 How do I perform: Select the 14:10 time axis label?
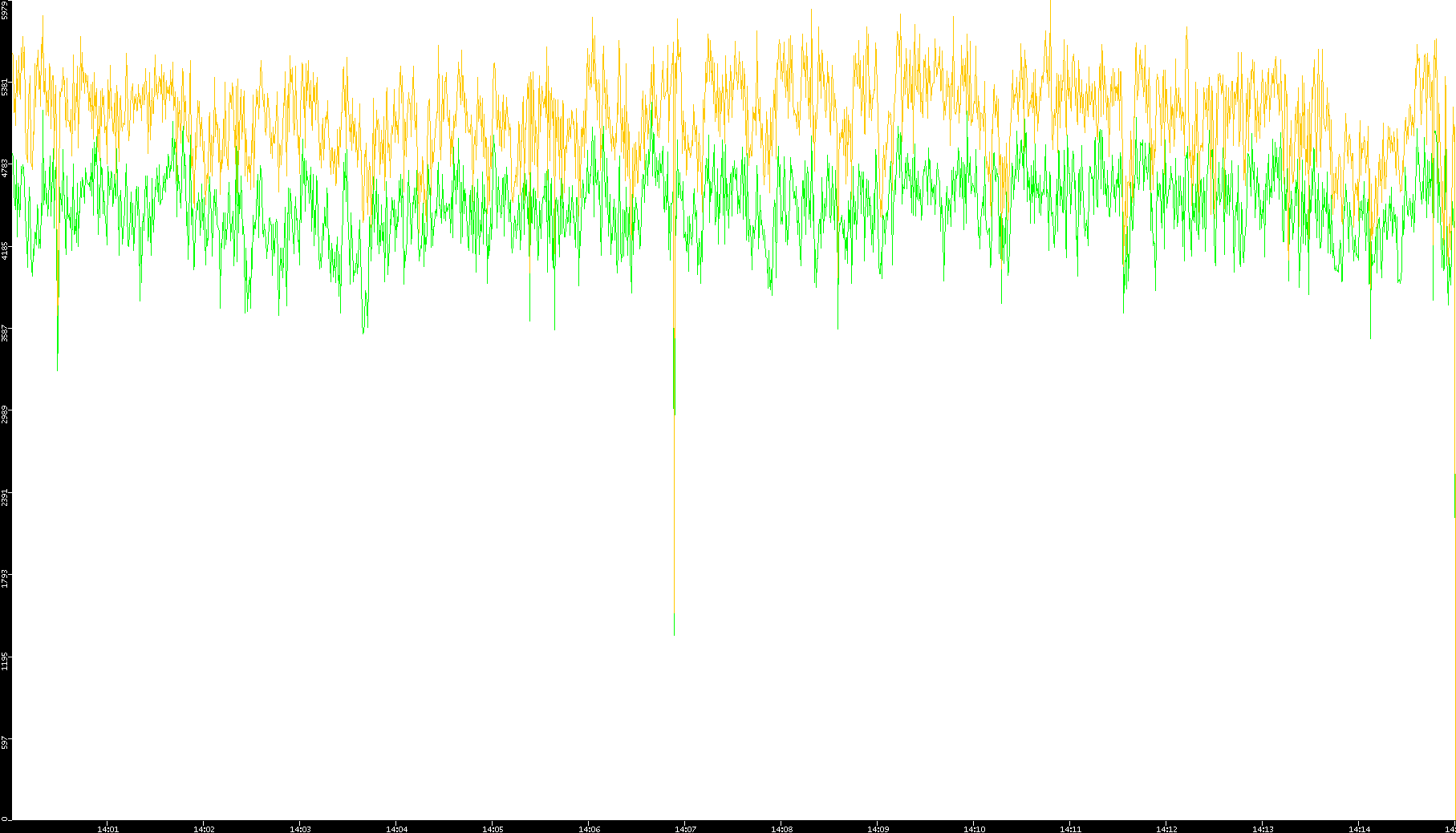click(974, 829)
